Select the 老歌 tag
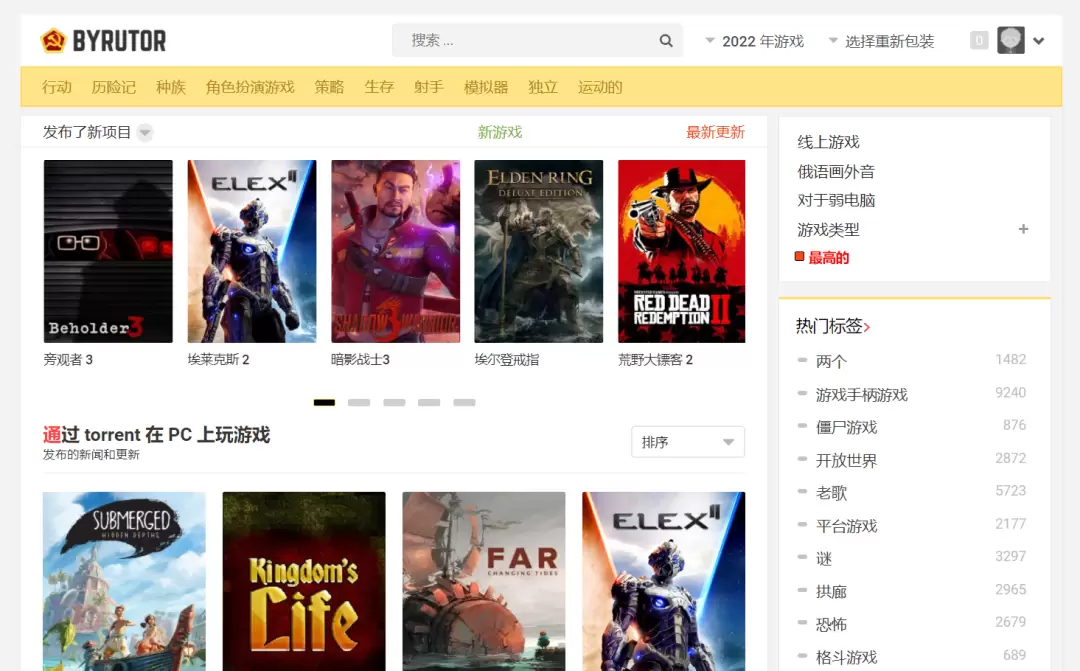Viewport: 1080px width, 671px height. 831,493
